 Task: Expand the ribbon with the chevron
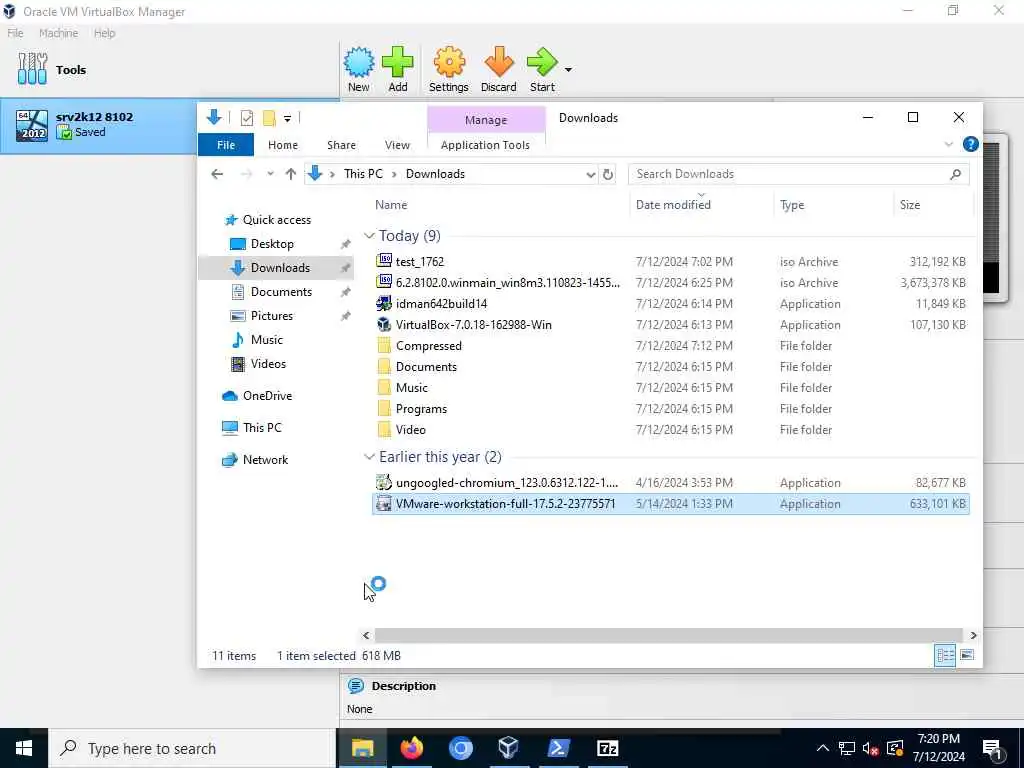948,144
